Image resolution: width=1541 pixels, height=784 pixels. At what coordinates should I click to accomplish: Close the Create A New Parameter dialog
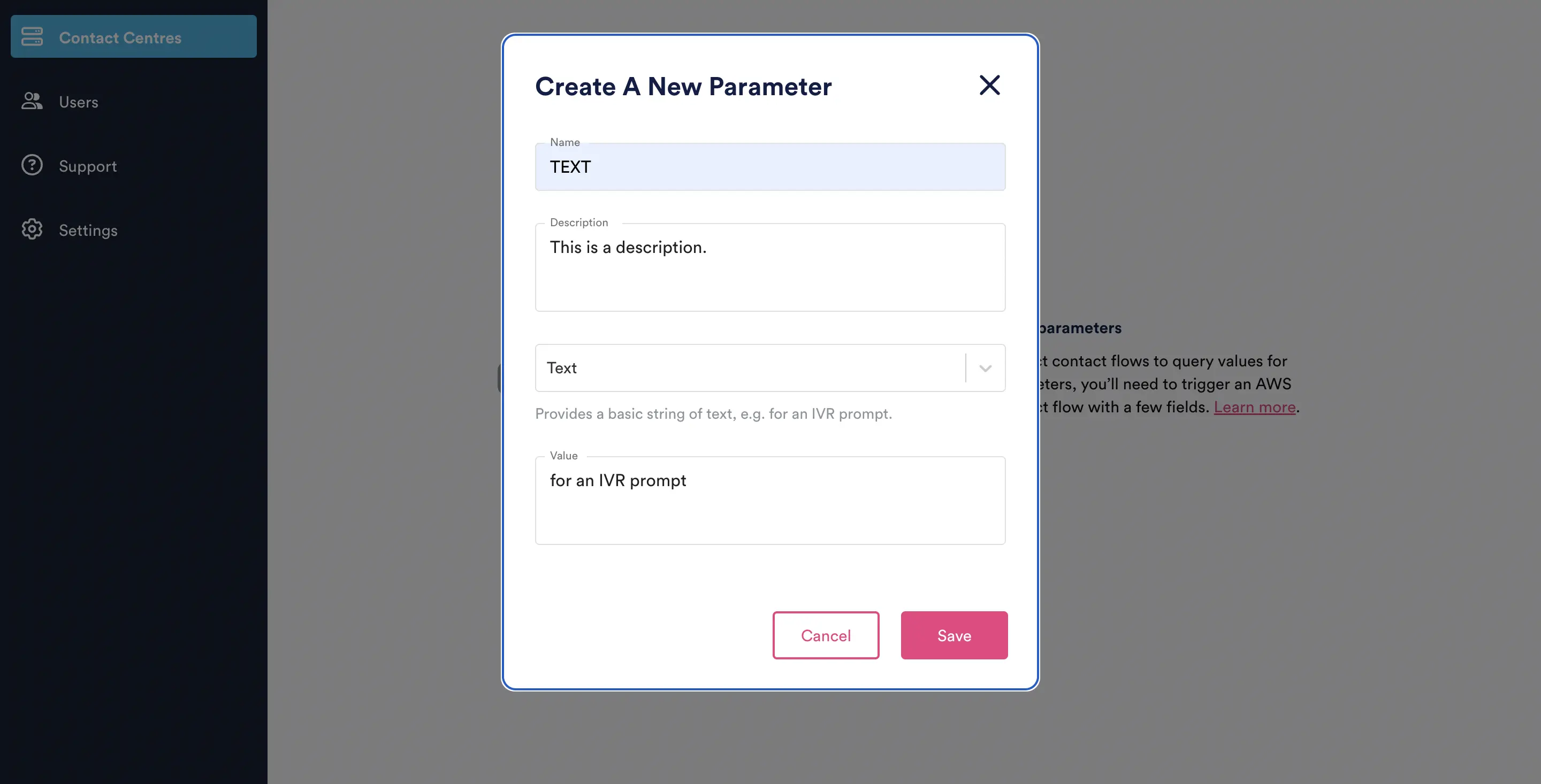(989, 85)
